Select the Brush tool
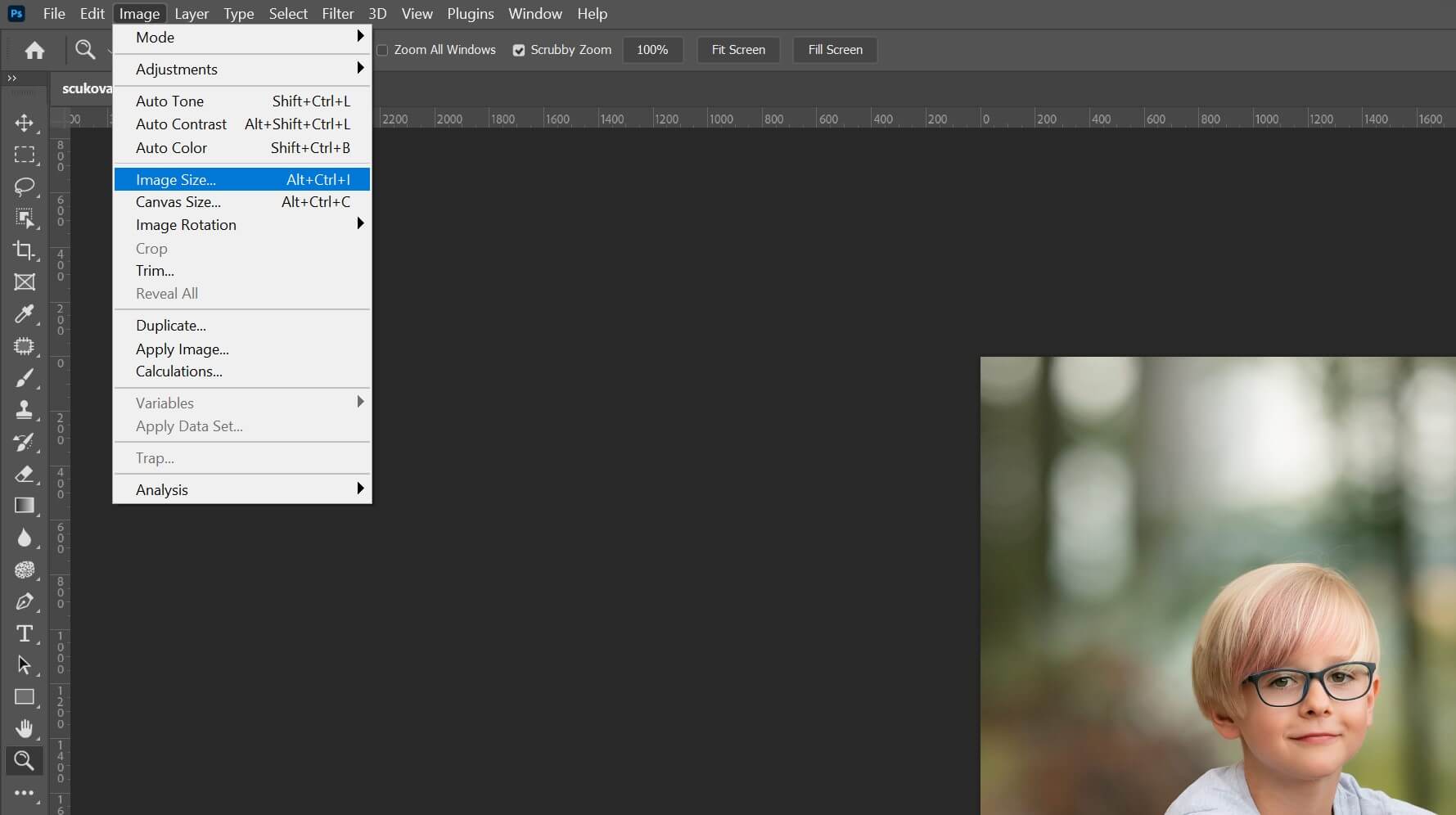The height and width of the screenshot is (815, 1456). click(25, 378)
